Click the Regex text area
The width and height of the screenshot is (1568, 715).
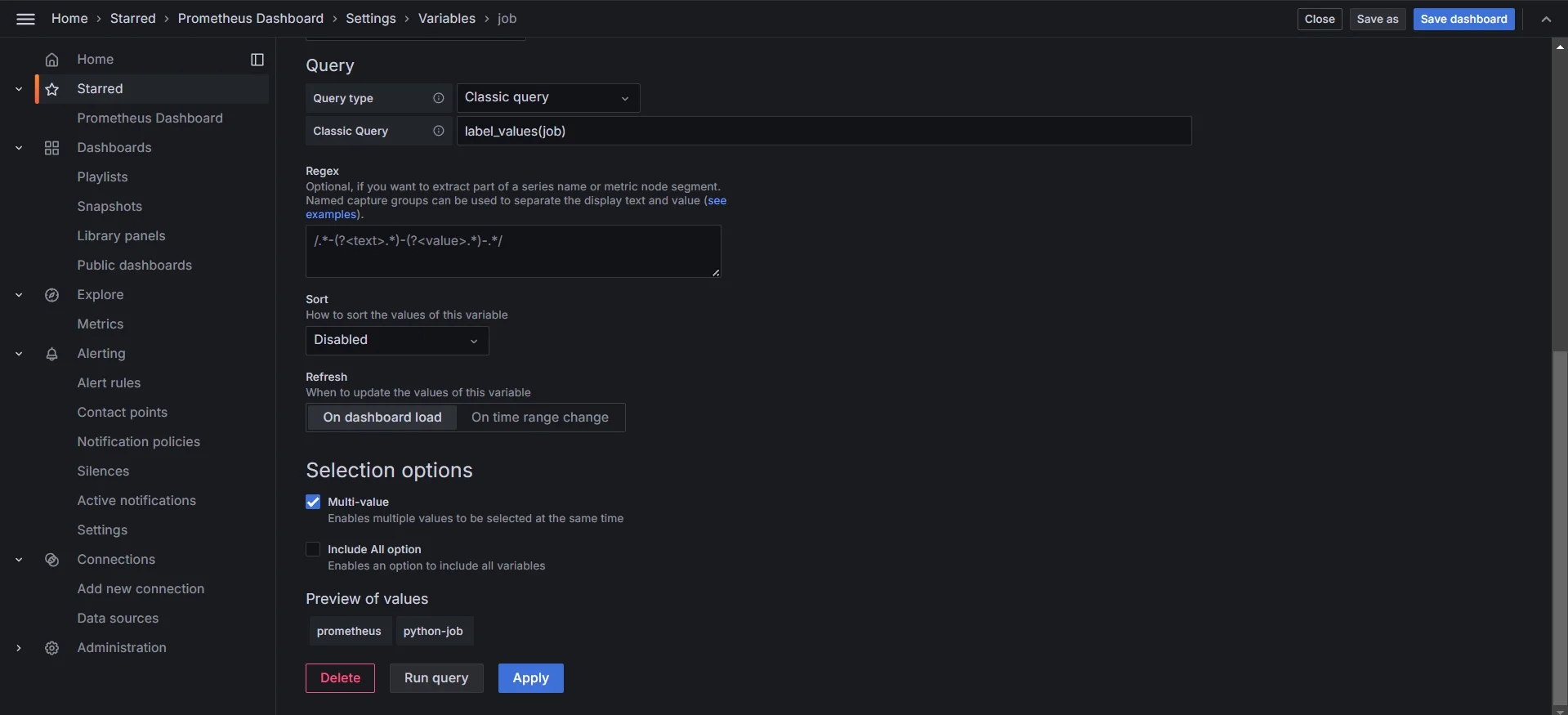pyautogui.click(x=513, y=252)
